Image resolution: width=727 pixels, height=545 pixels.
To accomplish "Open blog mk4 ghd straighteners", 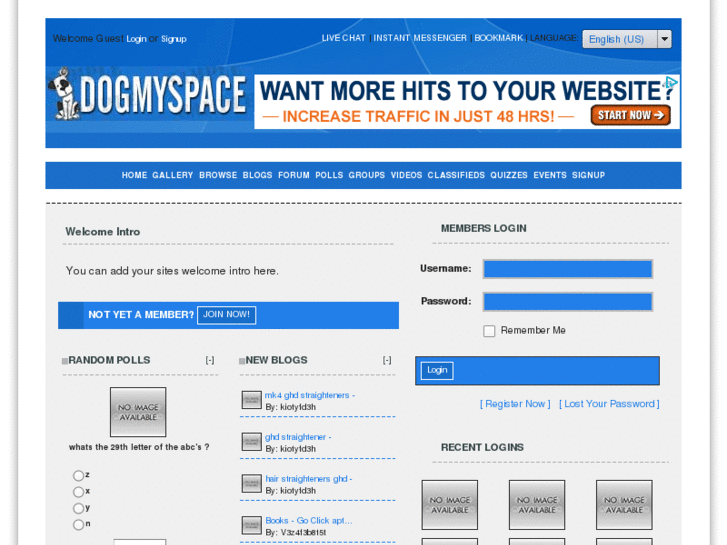I will (x=310, y=395).
